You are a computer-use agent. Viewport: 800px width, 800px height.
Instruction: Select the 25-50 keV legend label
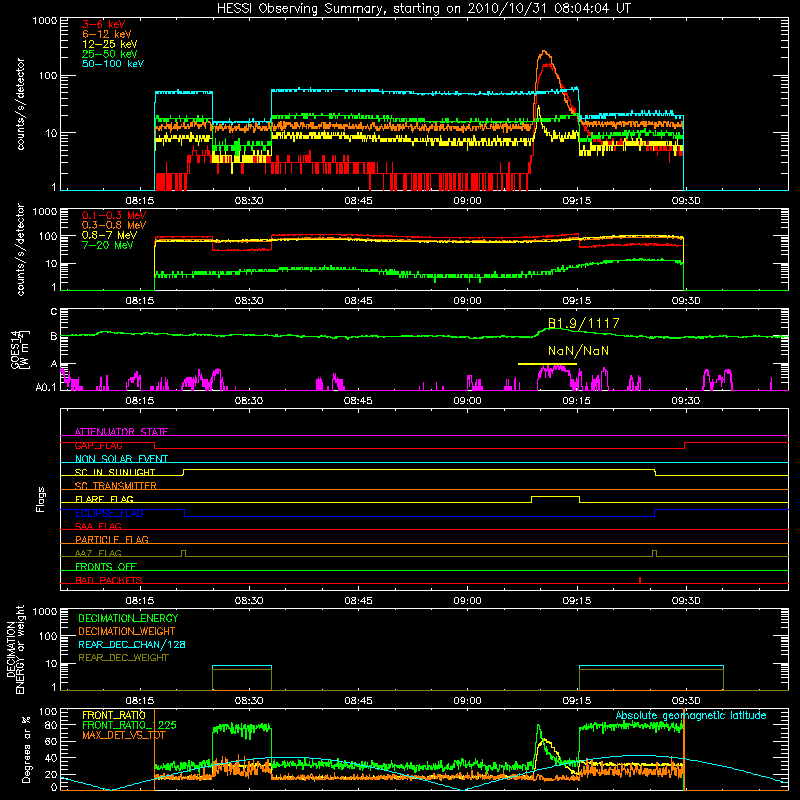(x=110, y=54)
